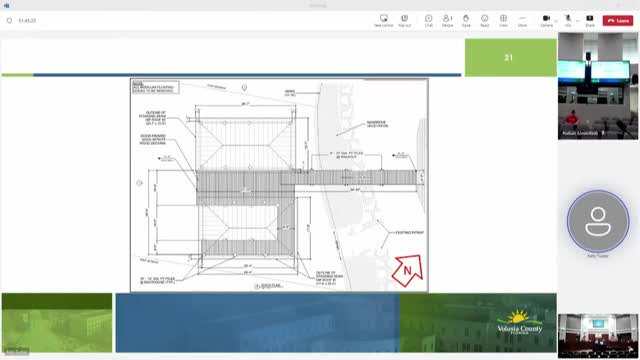
Task: Expand the Camera options dropdown arrow
Action: click(x=556, y=20)
